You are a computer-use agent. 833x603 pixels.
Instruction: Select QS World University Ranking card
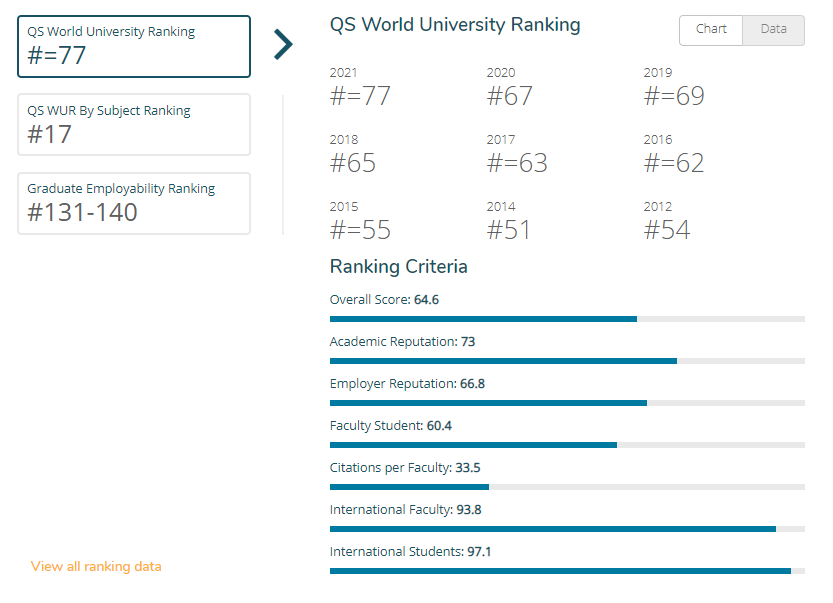click(x=134, y=47)
